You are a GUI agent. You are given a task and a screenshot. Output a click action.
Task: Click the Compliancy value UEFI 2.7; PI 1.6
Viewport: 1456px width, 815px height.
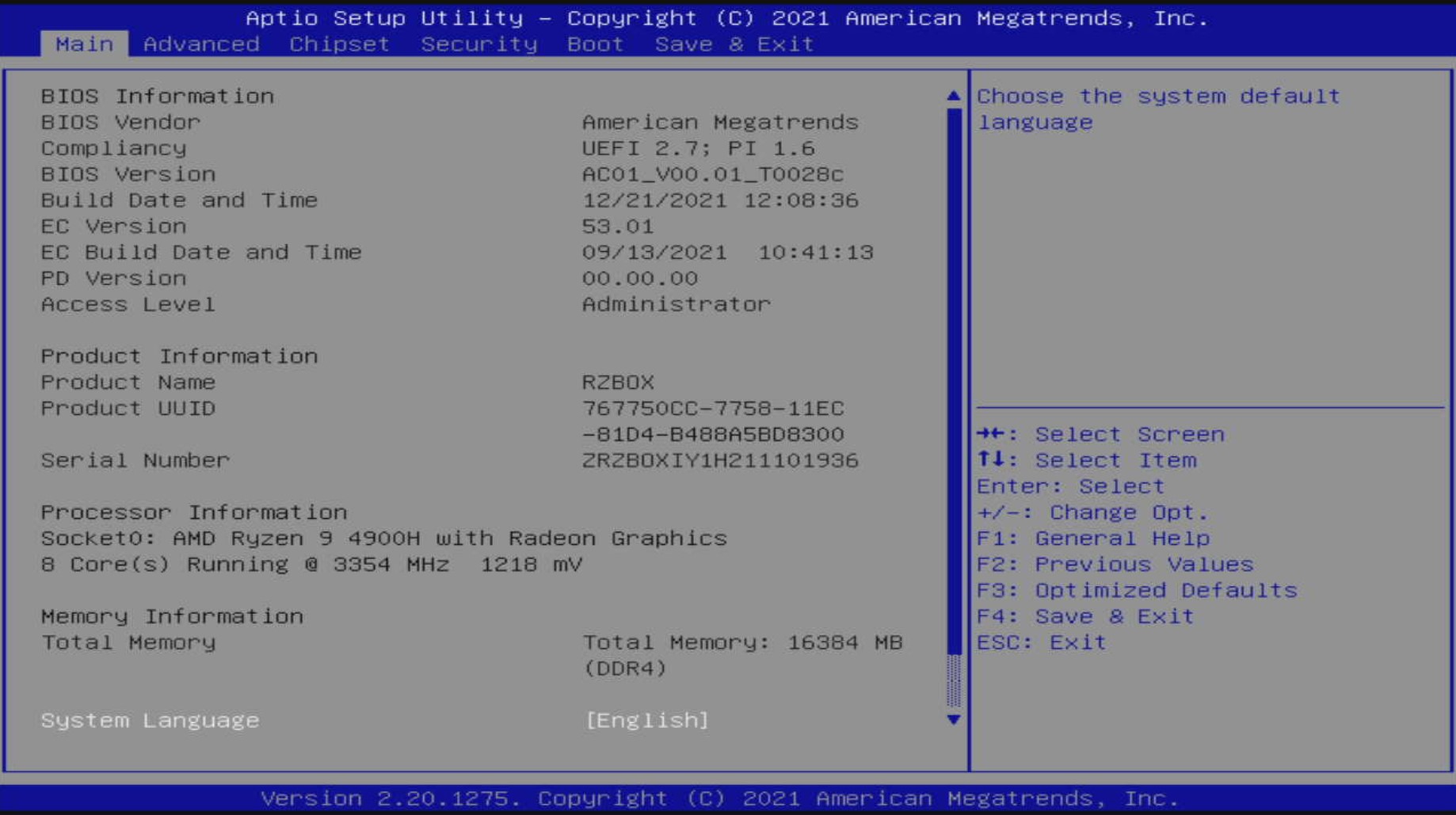(x=698, y=148)
